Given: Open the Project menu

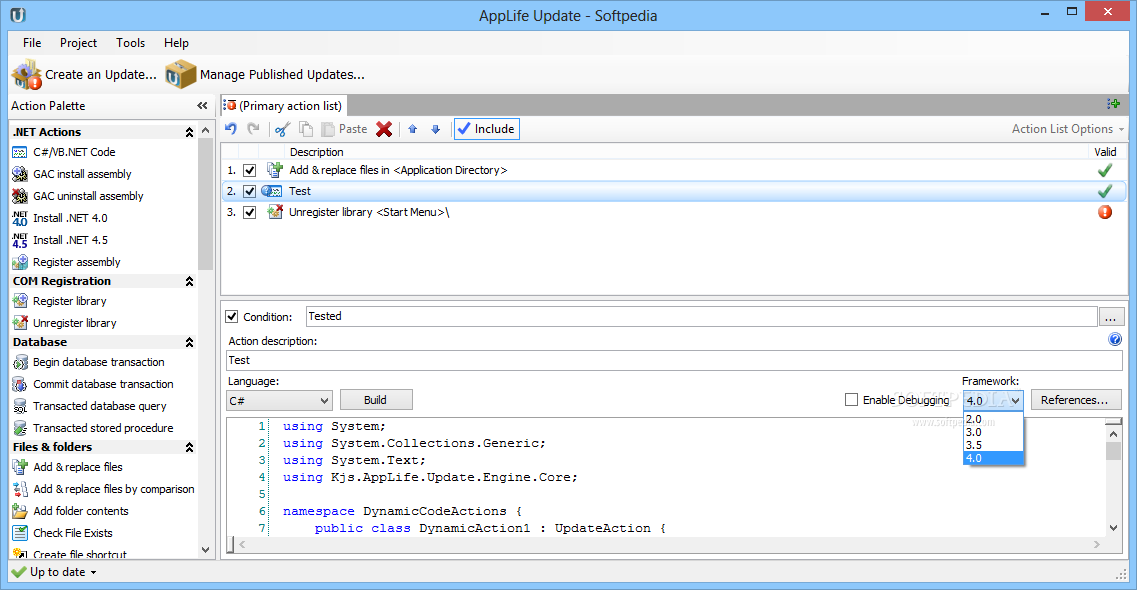Looking at the screenshot, I should coord(78,43).
